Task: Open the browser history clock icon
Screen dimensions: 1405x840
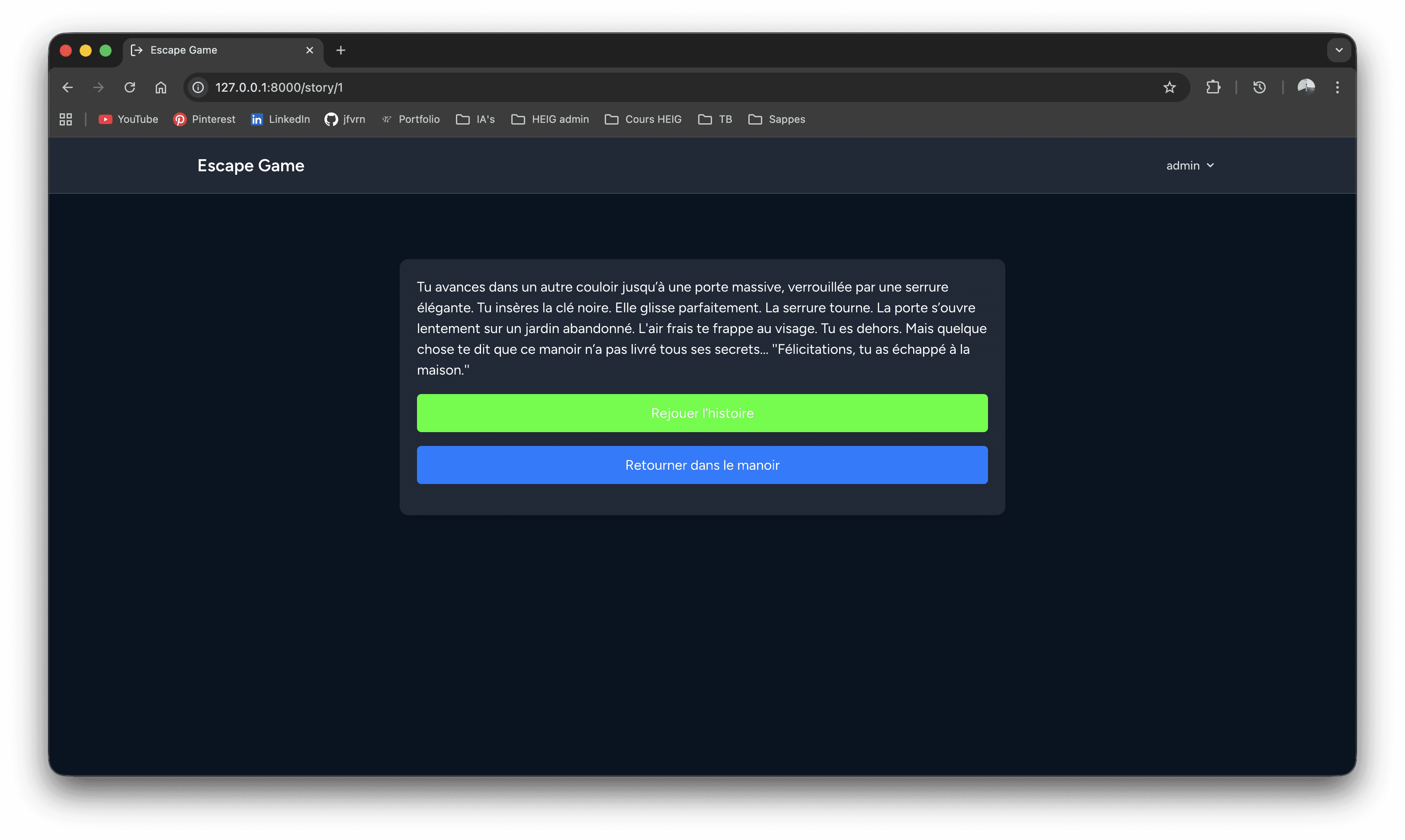Action: tap(1260, 87)
